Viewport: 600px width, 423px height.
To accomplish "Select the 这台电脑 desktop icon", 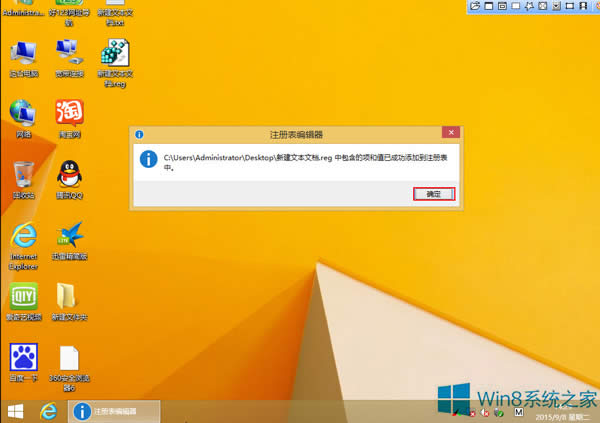I will [24, 58].
